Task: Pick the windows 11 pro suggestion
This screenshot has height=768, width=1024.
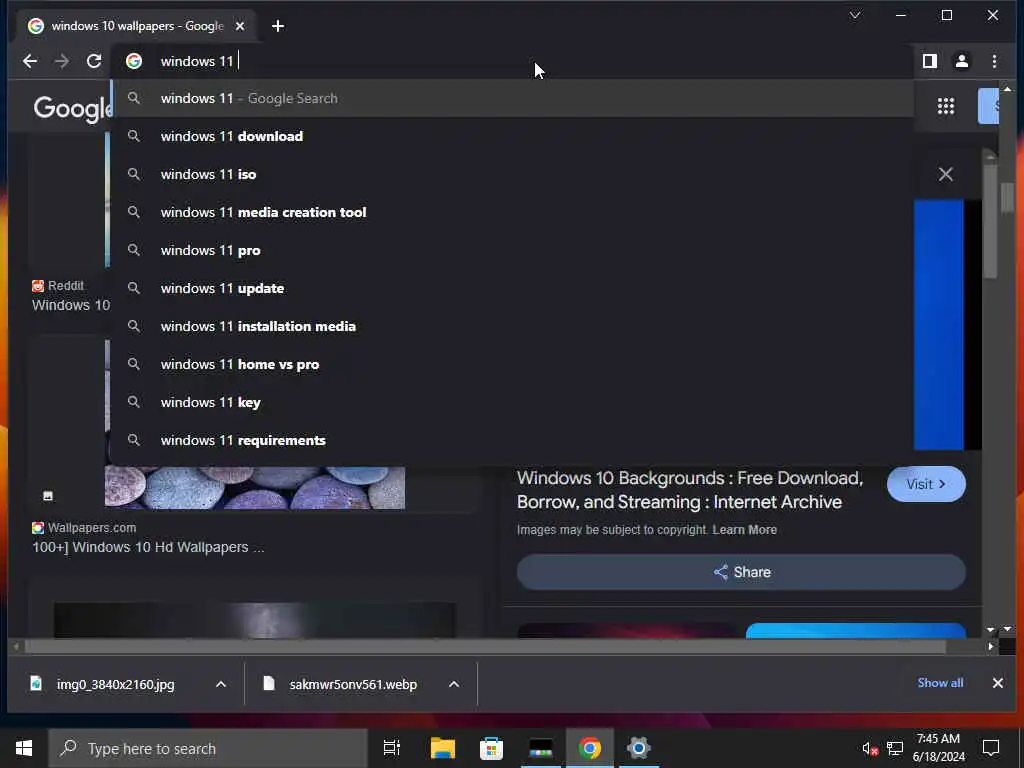Action: tap(512, 250)
